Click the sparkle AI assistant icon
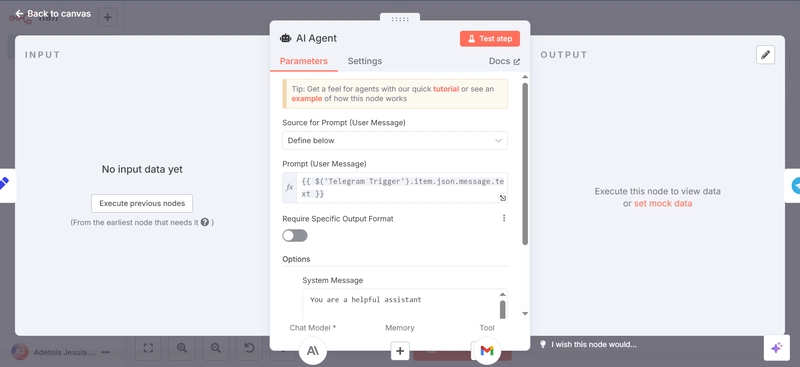This screenshot has width=800, height=367. (776, 348)
